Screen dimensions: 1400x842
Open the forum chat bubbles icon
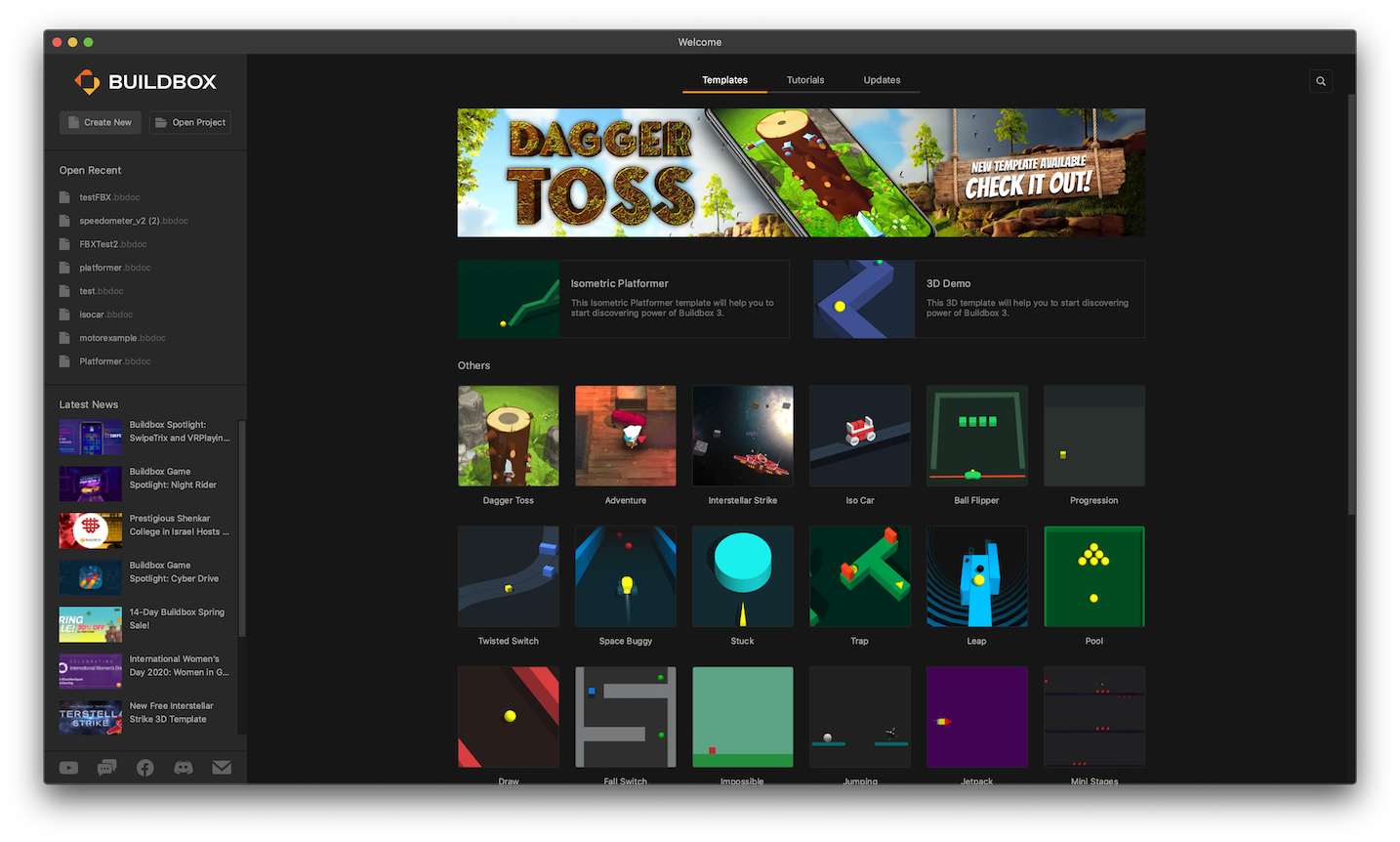[107, 768]
